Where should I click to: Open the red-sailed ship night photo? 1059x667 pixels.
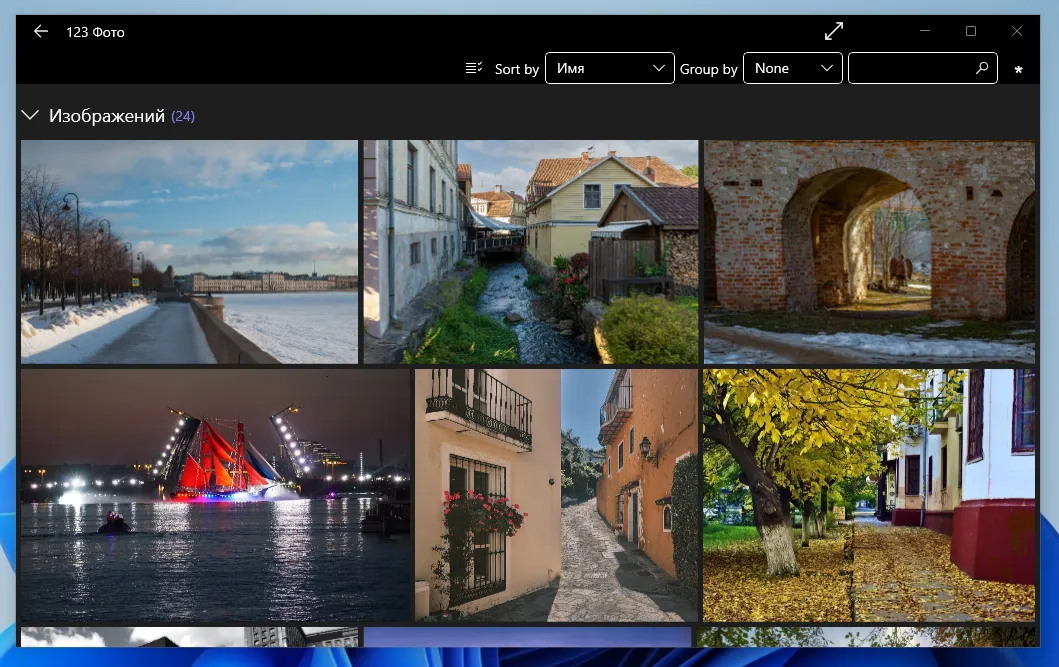(x=215, y=495)
